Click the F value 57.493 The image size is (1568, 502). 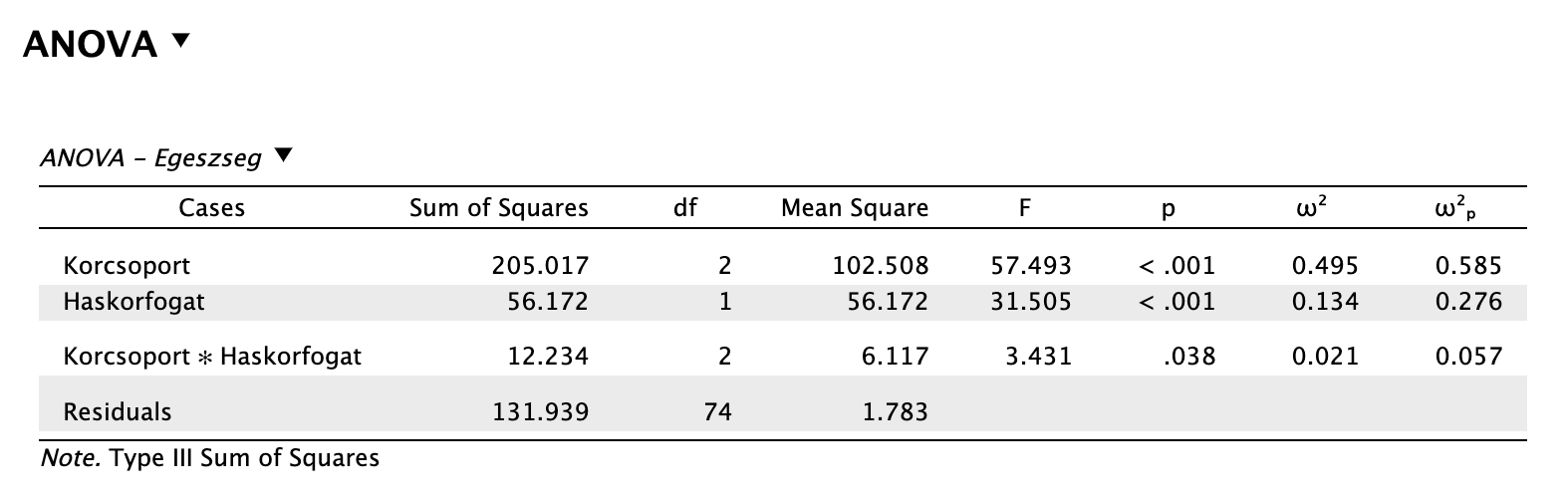[x=1031, y=266]
